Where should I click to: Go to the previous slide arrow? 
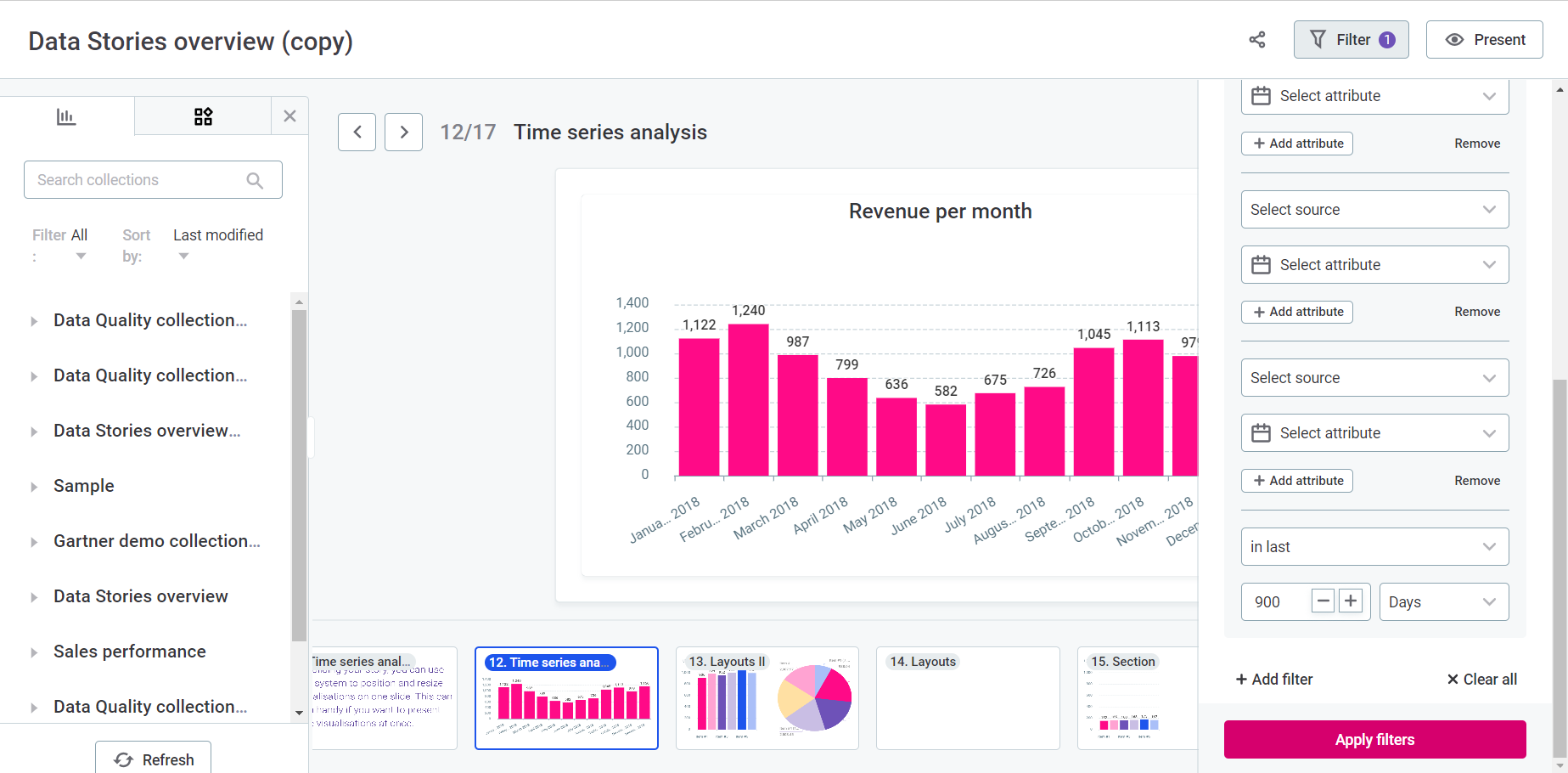(357, 132)
